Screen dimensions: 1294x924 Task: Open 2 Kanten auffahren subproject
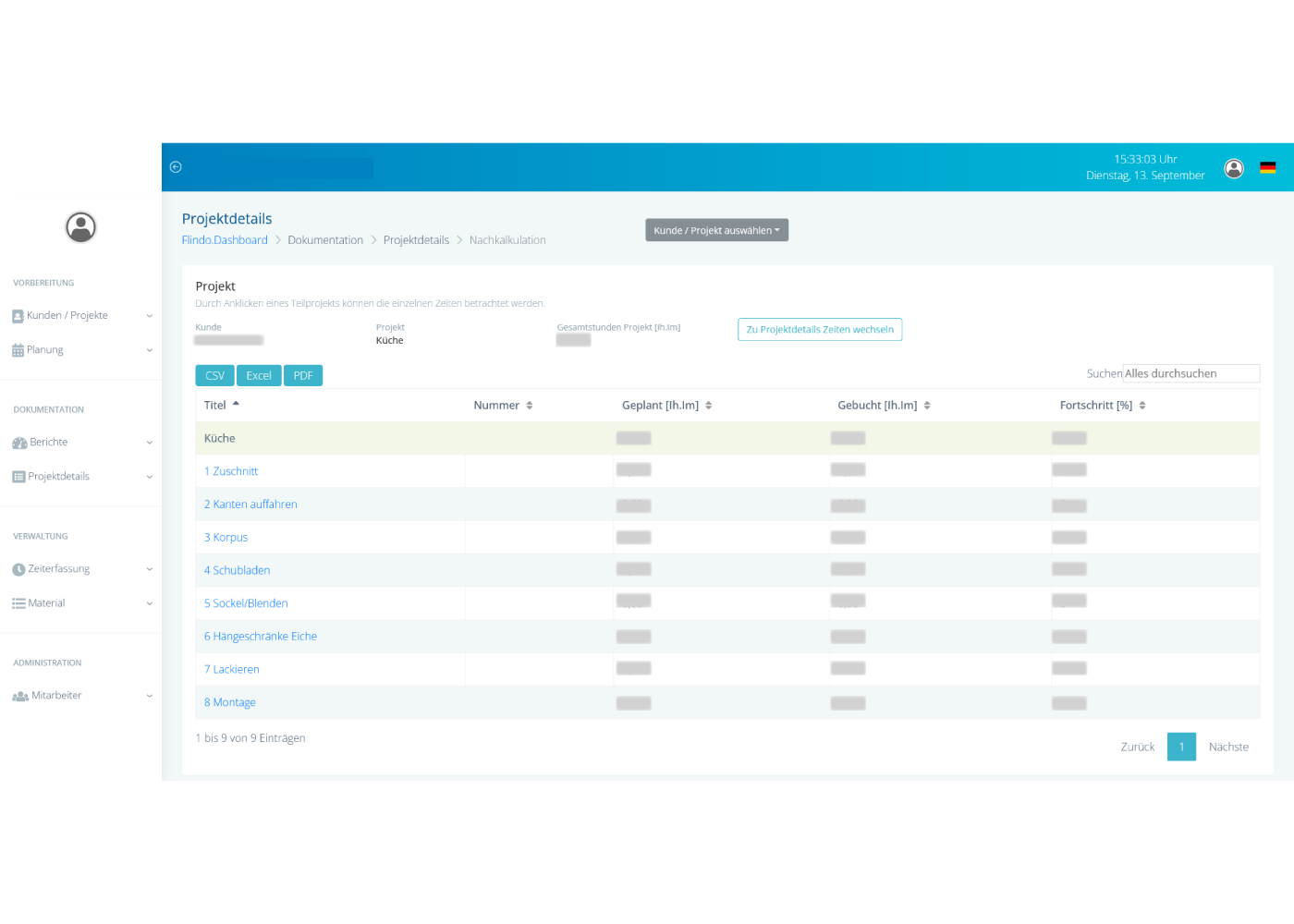[x=250, y=505]
